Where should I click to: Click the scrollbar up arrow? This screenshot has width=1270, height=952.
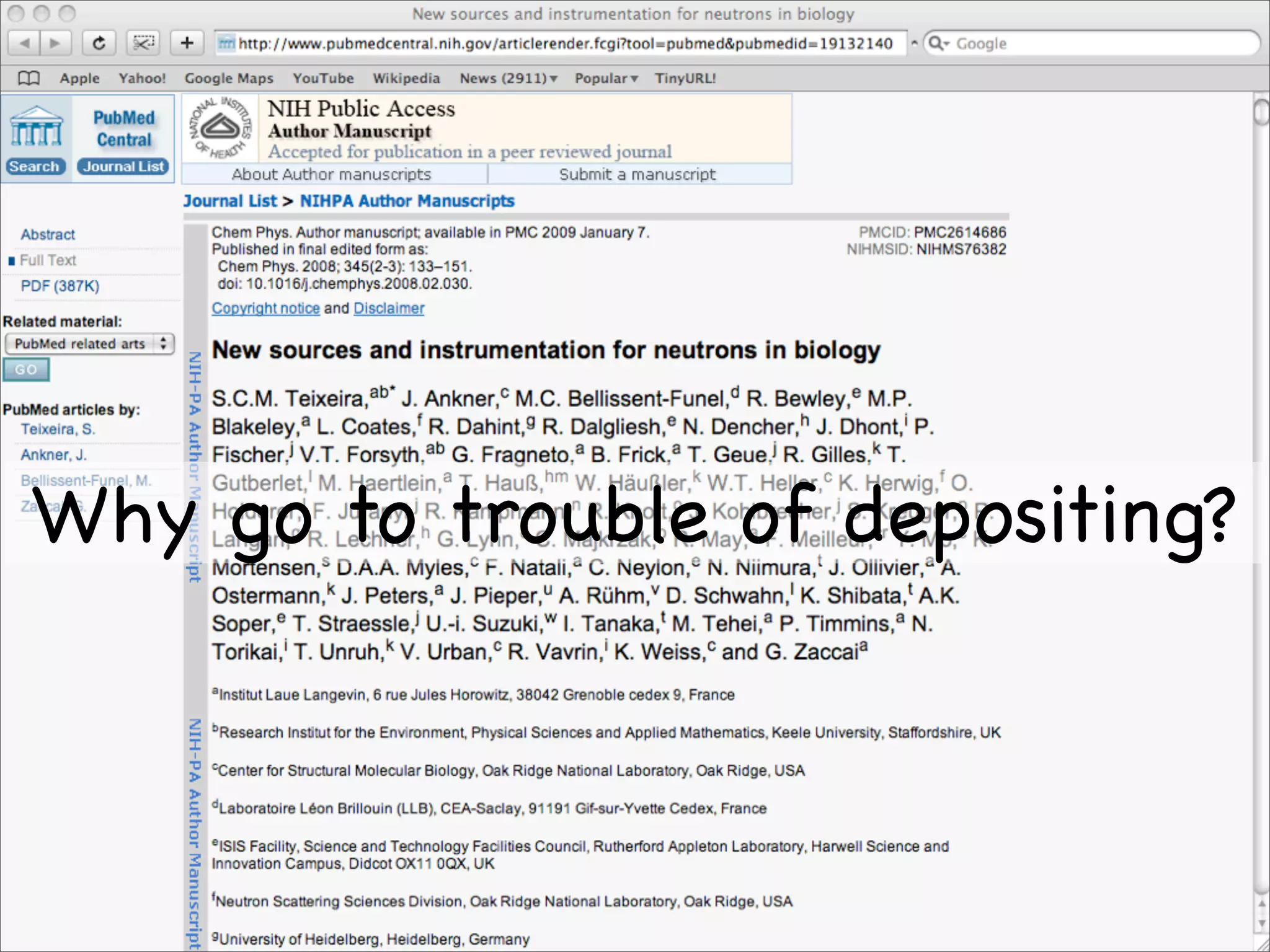pos(1261,904)
